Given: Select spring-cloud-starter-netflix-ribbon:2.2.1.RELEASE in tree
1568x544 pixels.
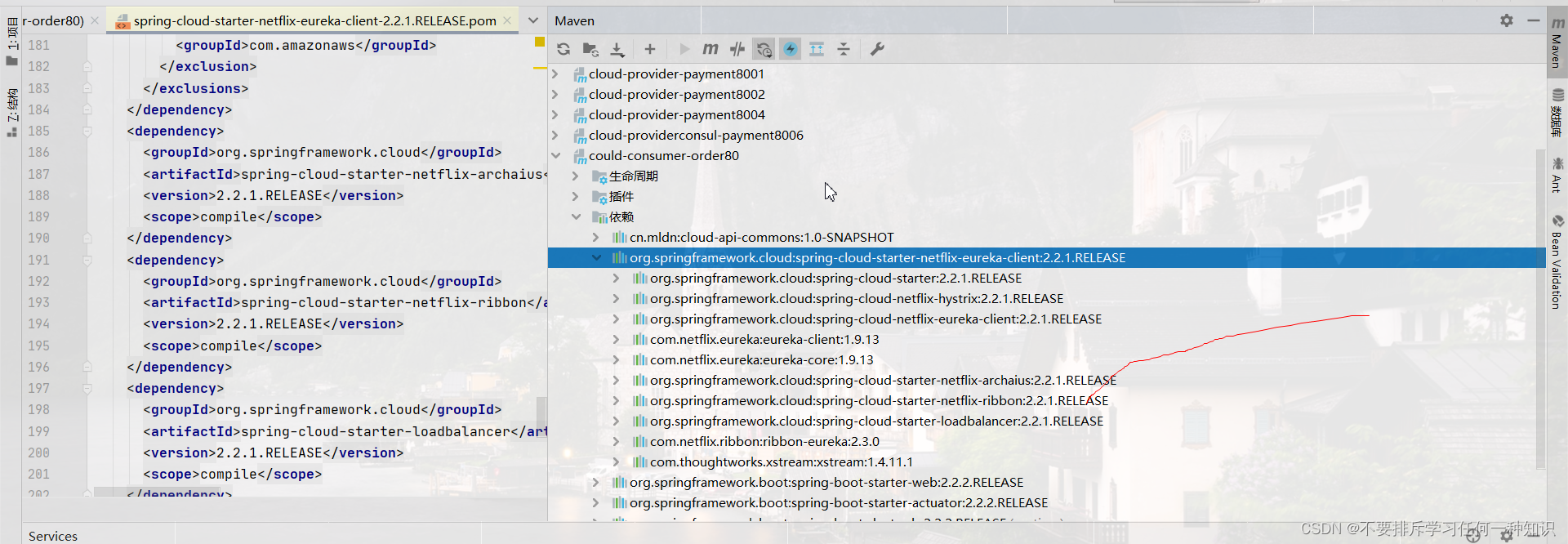Looking at the screenshot, I should coord(880,401).
